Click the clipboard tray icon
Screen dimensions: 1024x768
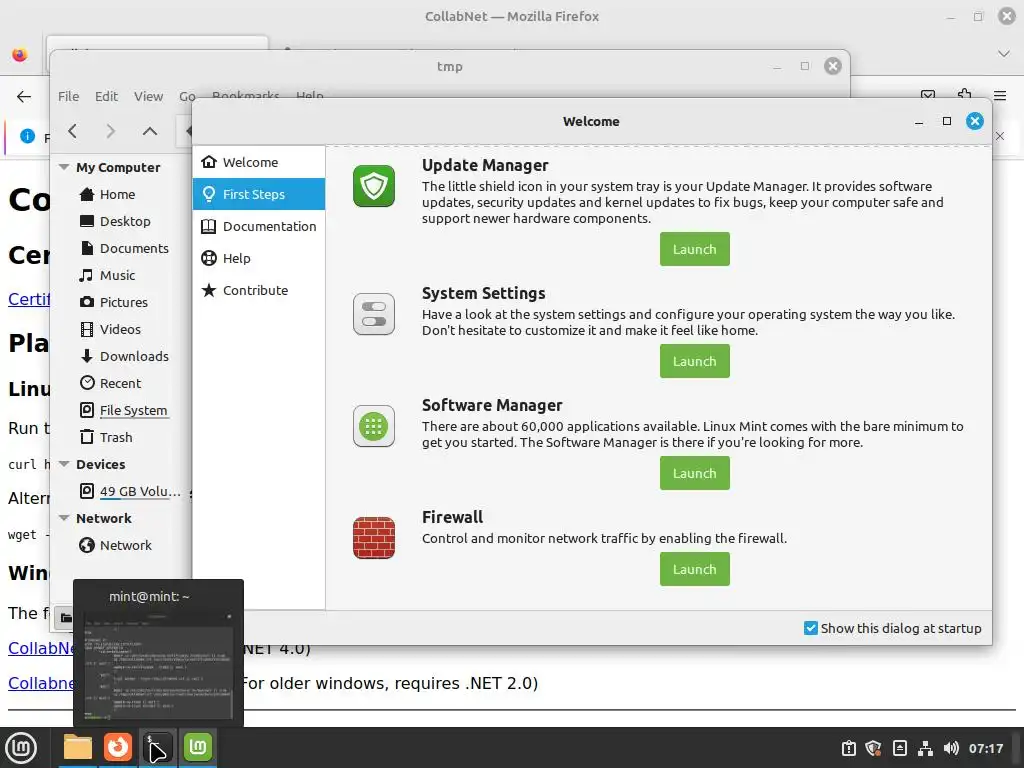coord(848,748)
